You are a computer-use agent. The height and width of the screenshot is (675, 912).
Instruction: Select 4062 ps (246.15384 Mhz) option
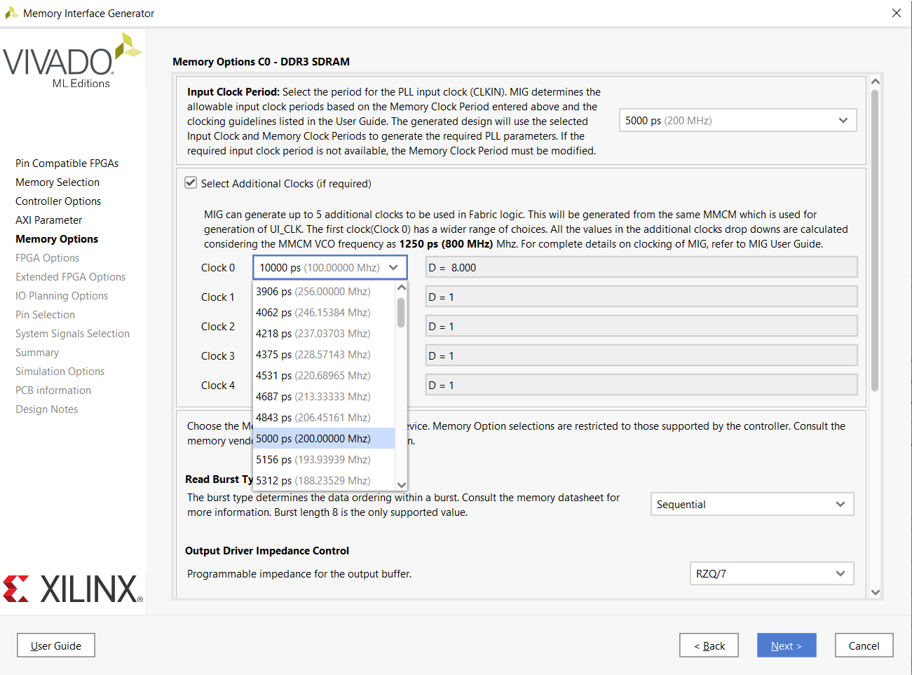[x=325, y=312]
